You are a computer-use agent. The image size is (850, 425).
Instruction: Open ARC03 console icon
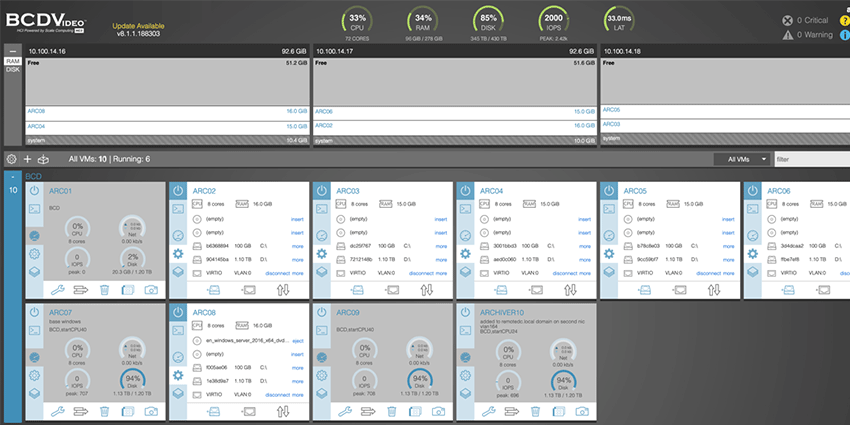(x=321, y=209)
